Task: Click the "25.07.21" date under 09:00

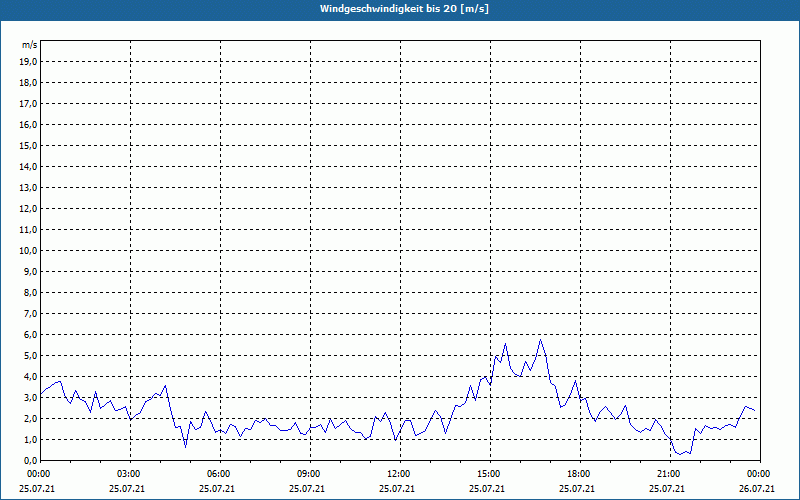Action: 307,489
